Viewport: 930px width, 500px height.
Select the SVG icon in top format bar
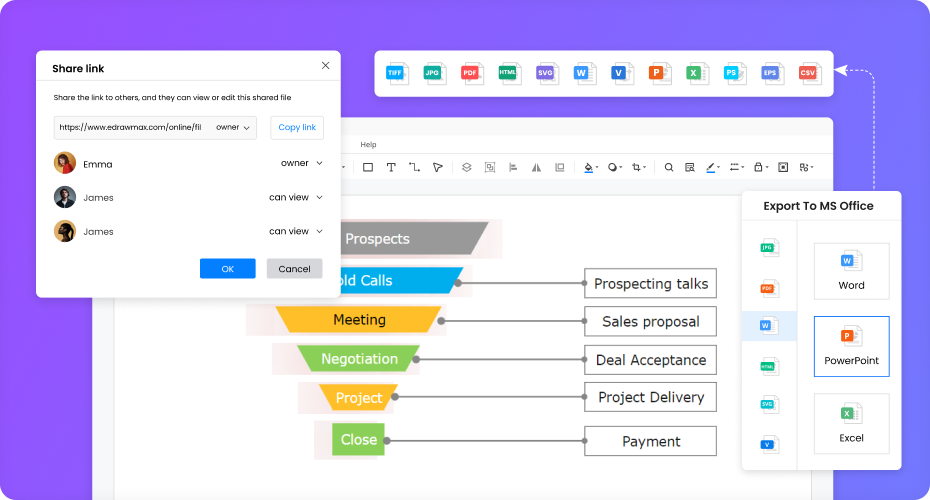[x=546, y=73]
